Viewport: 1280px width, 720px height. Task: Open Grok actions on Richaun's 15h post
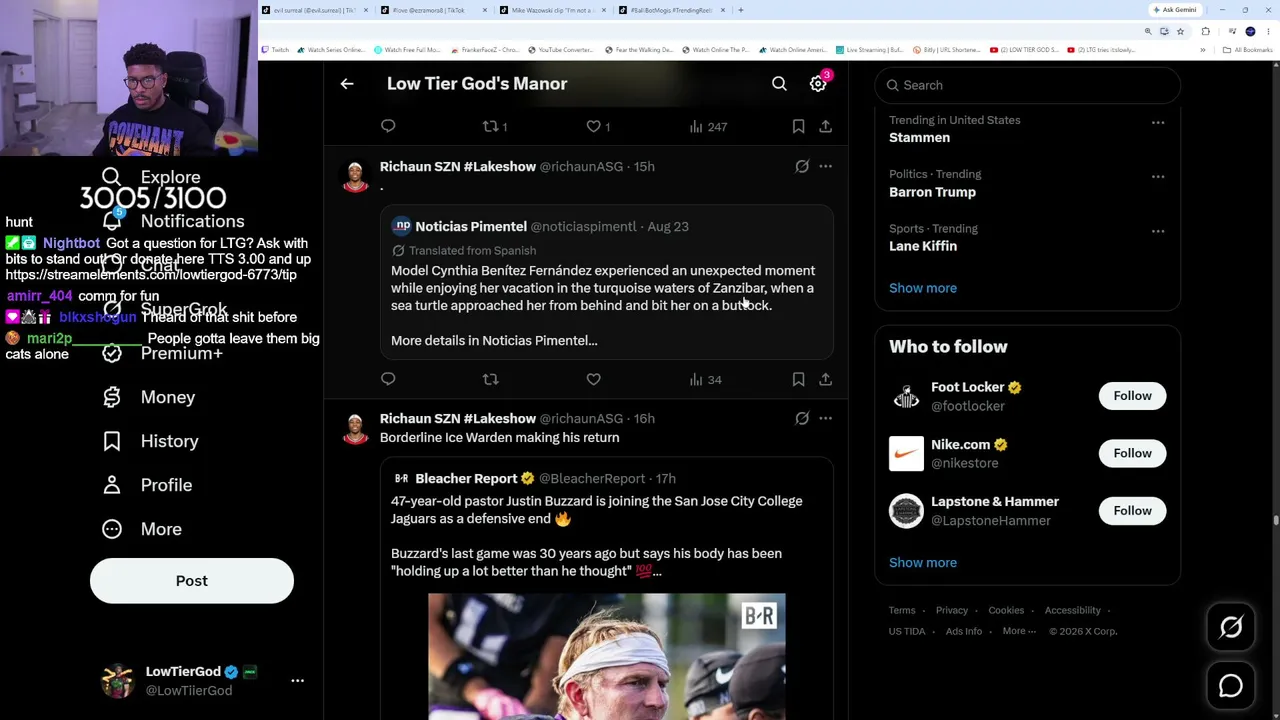click(x=802, y=166)
